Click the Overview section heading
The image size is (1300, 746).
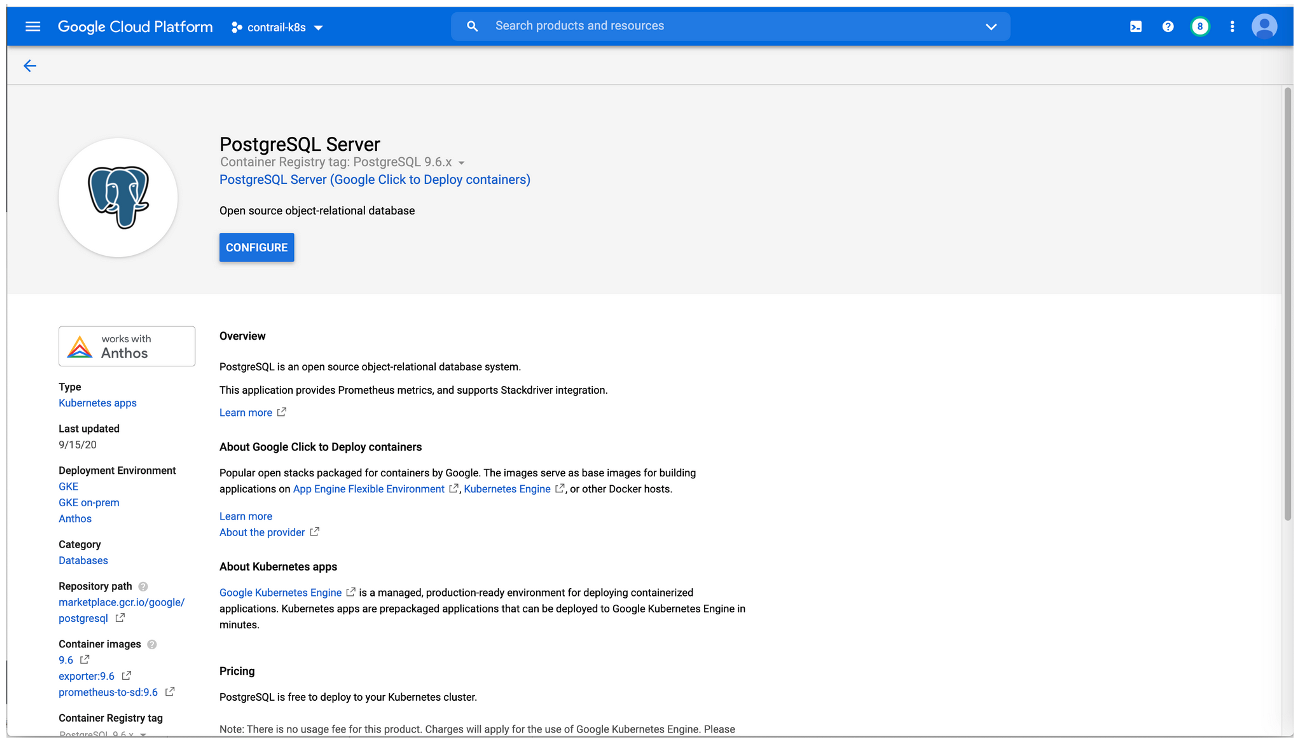click(x=243, y=337)
